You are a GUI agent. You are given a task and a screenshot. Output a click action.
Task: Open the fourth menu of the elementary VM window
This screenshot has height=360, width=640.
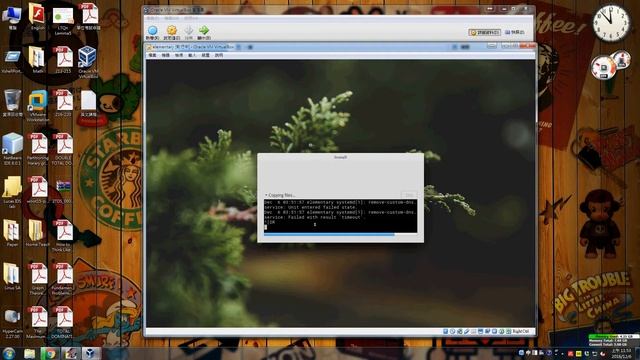[x=192, y=55]
